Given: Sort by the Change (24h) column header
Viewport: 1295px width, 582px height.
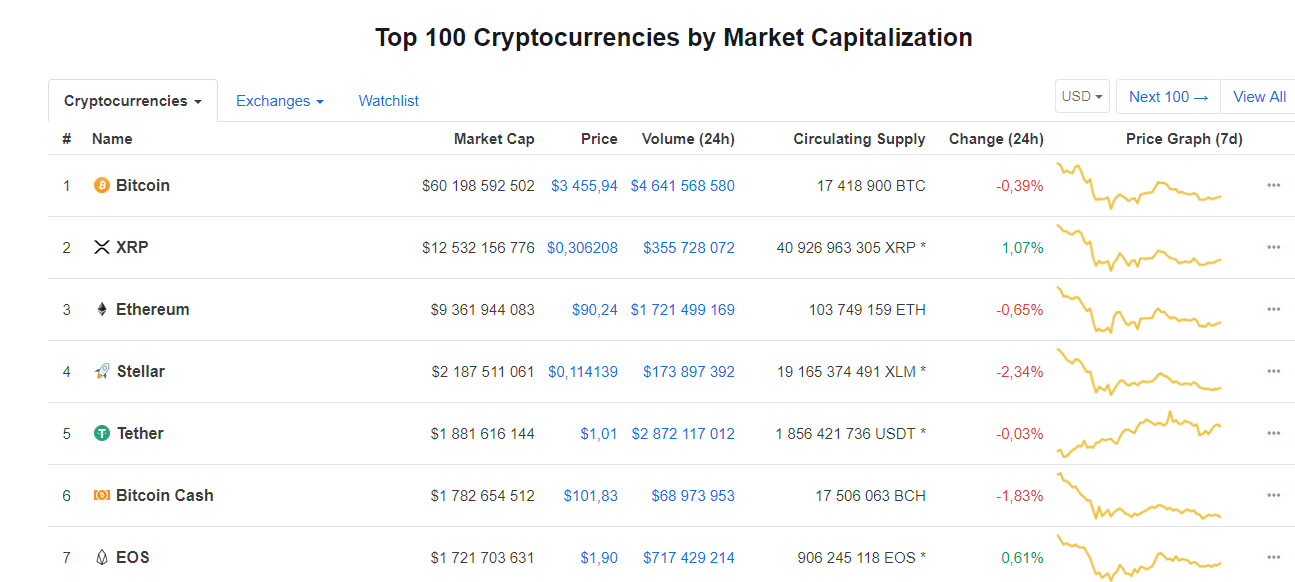Looking at the screenshot, I should (995, 139).
